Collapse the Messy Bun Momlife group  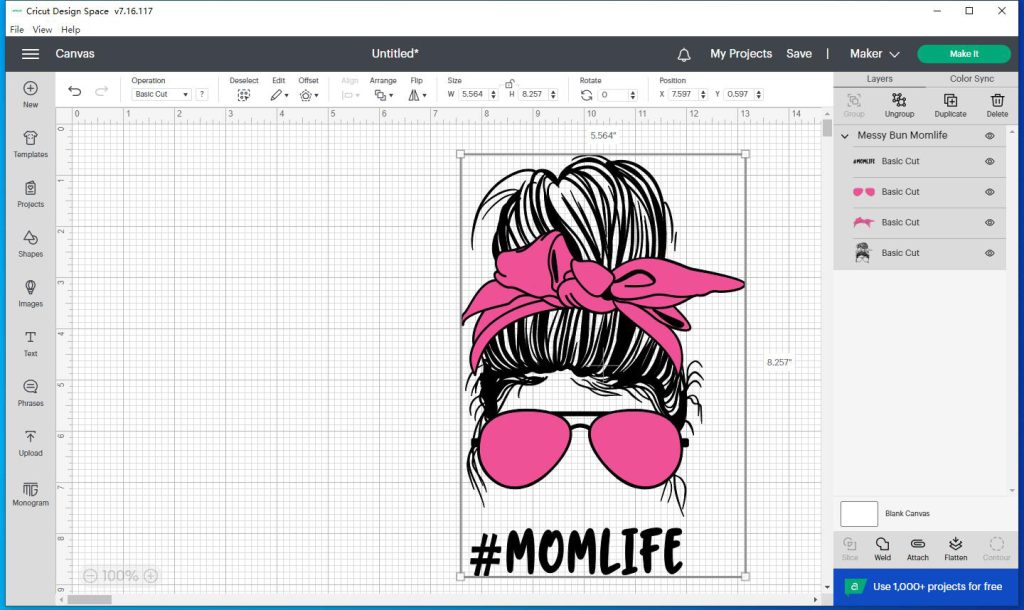pos(845,135)
